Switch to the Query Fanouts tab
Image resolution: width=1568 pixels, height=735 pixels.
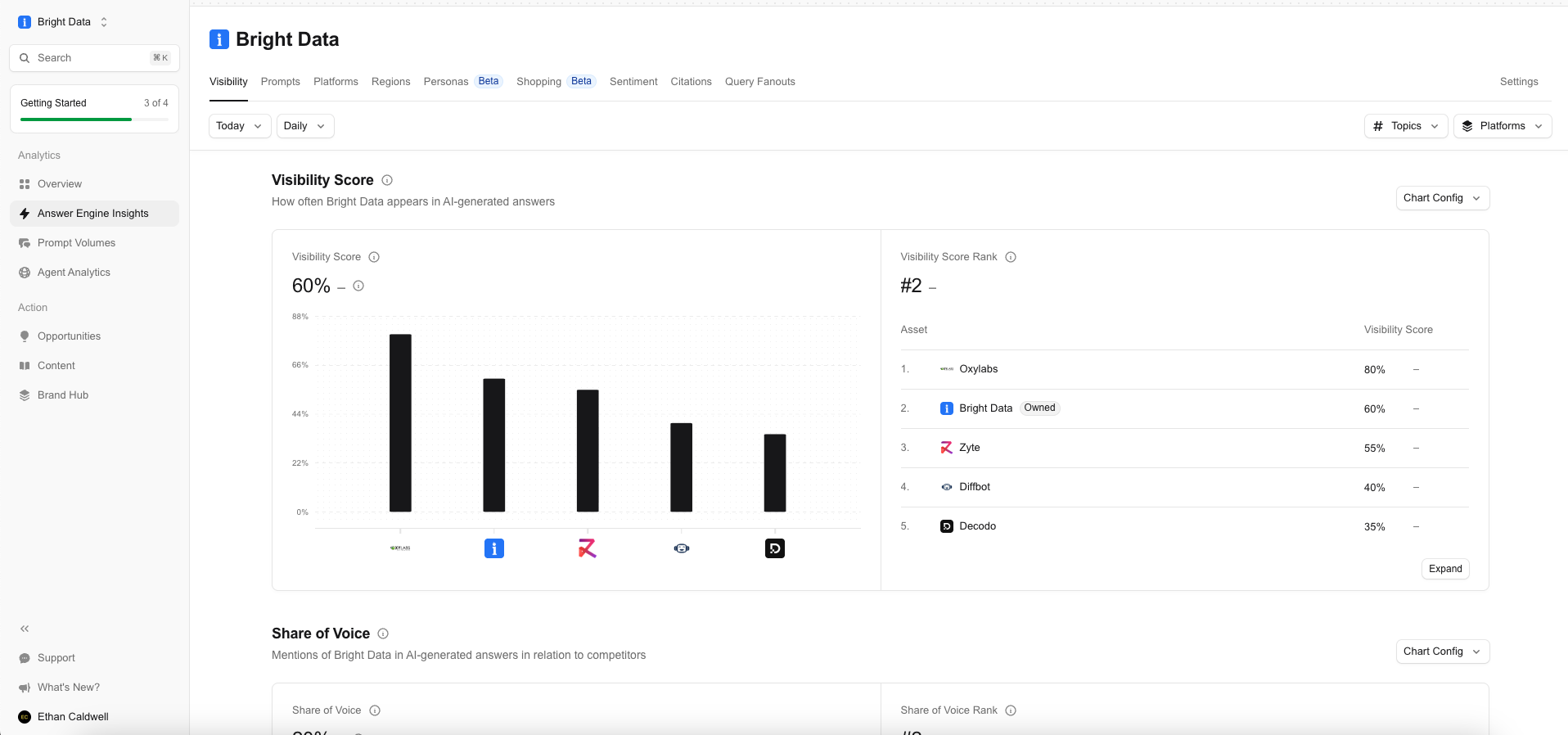point(760,82)
